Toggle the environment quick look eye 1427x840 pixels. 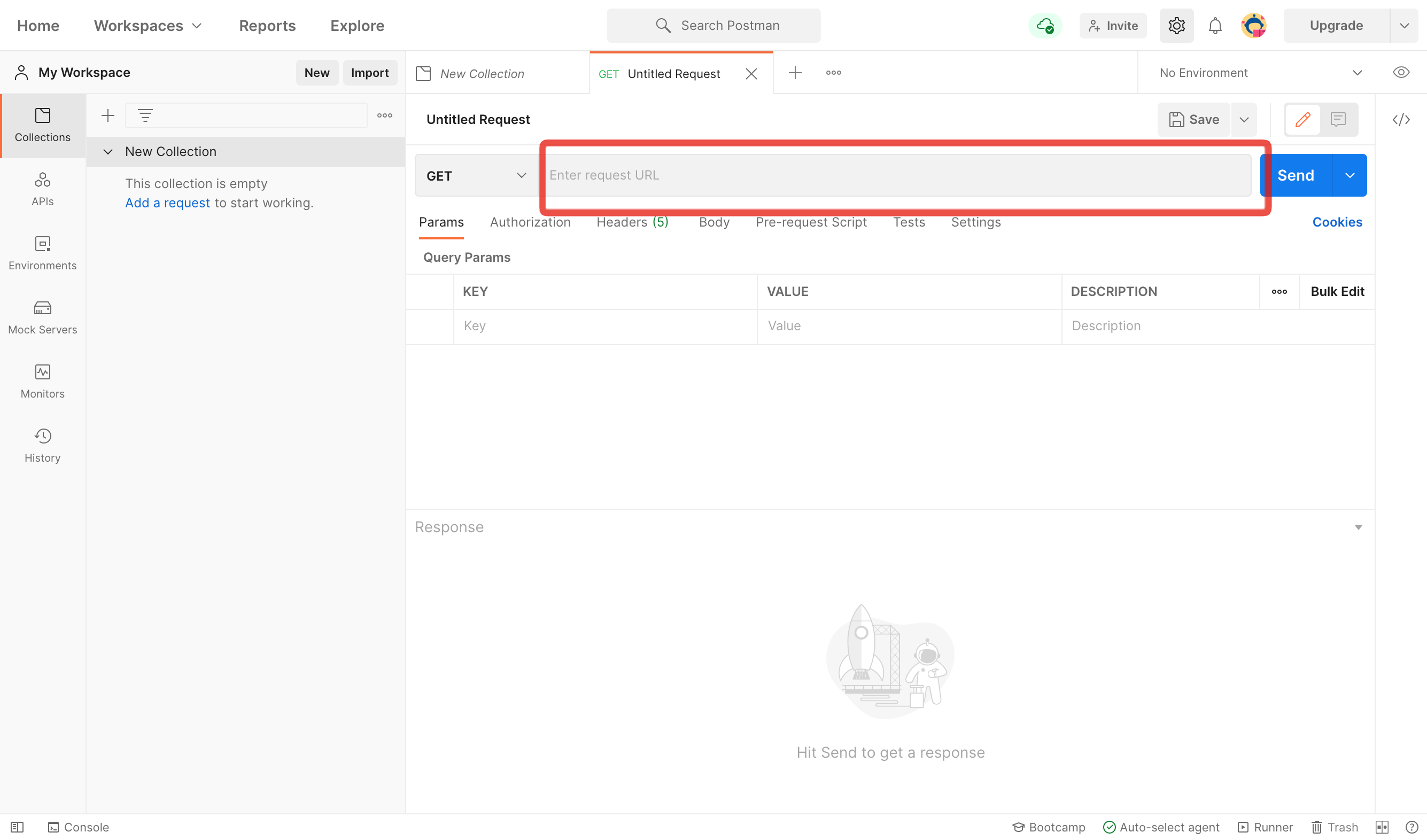(1400, 73)
